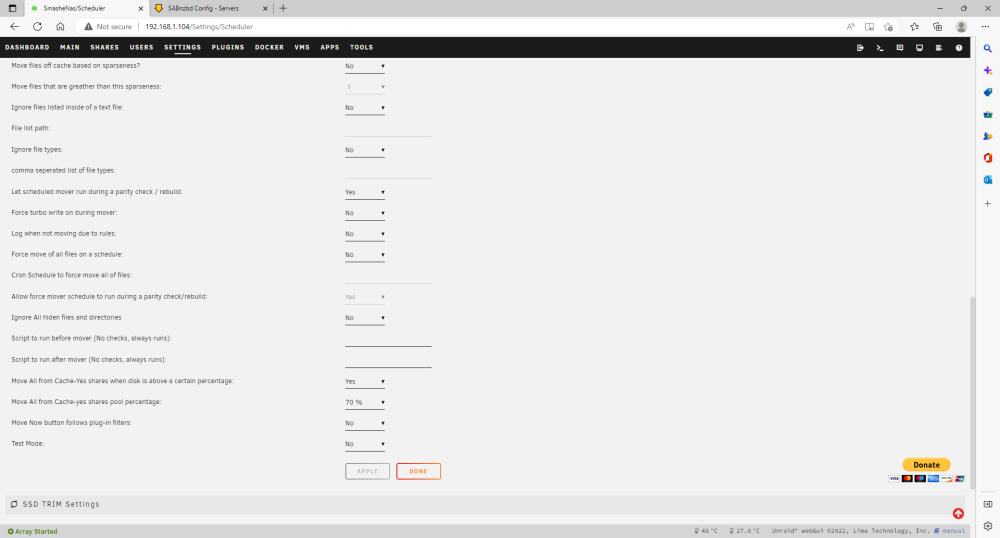Viewport: 1000px width, 538px height.
Task: Open mover during parity check dropdown
Action: (x=365, y=193)
